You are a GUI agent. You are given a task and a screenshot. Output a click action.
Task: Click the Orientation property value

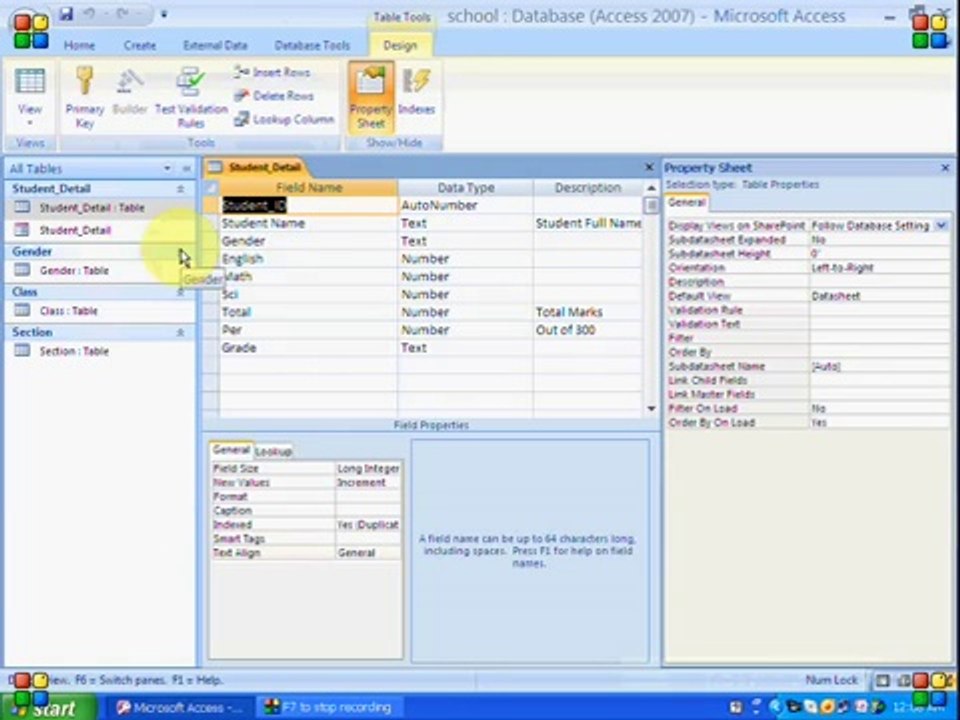tap(879, 268)
